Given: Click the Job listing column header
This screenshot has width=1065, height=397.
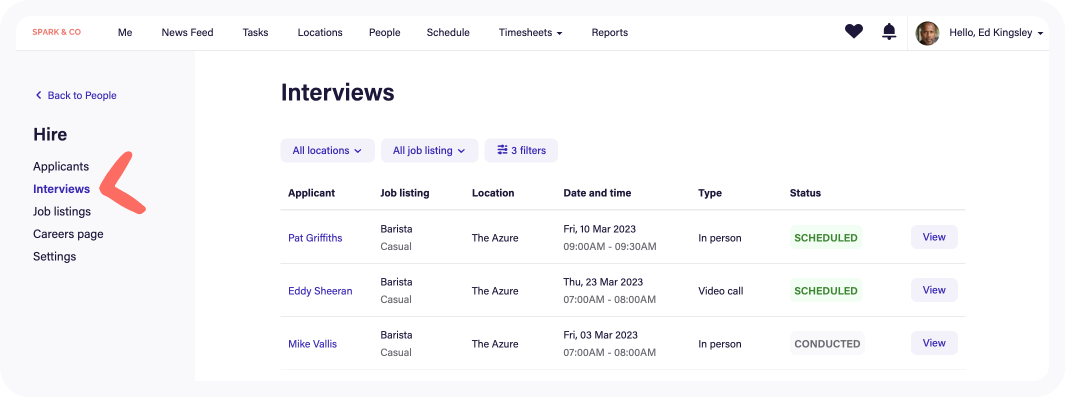Looking at the screenshot, I should point(405,193).
